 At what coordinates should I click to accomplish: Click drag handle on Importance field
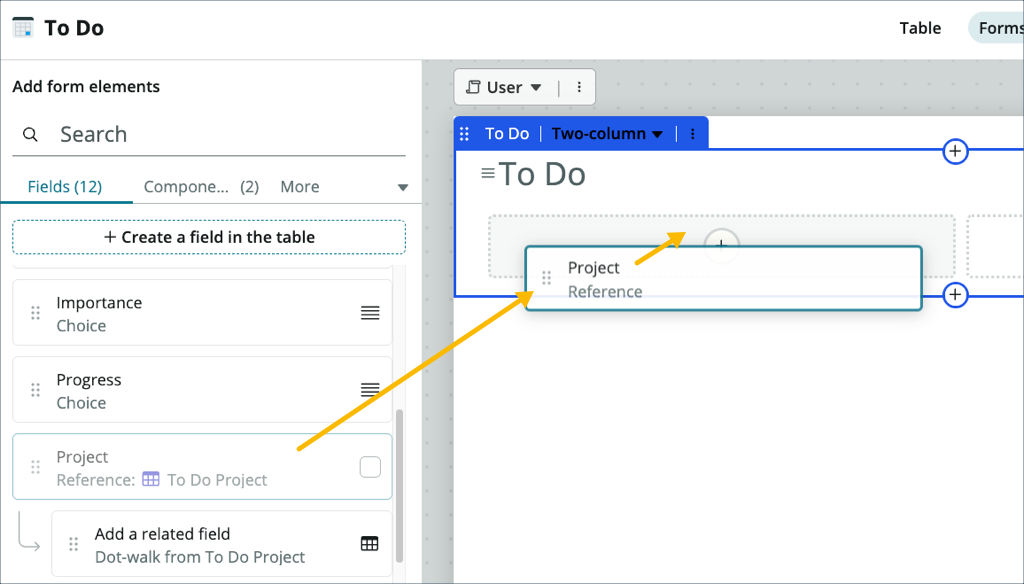tap(36, 313)
